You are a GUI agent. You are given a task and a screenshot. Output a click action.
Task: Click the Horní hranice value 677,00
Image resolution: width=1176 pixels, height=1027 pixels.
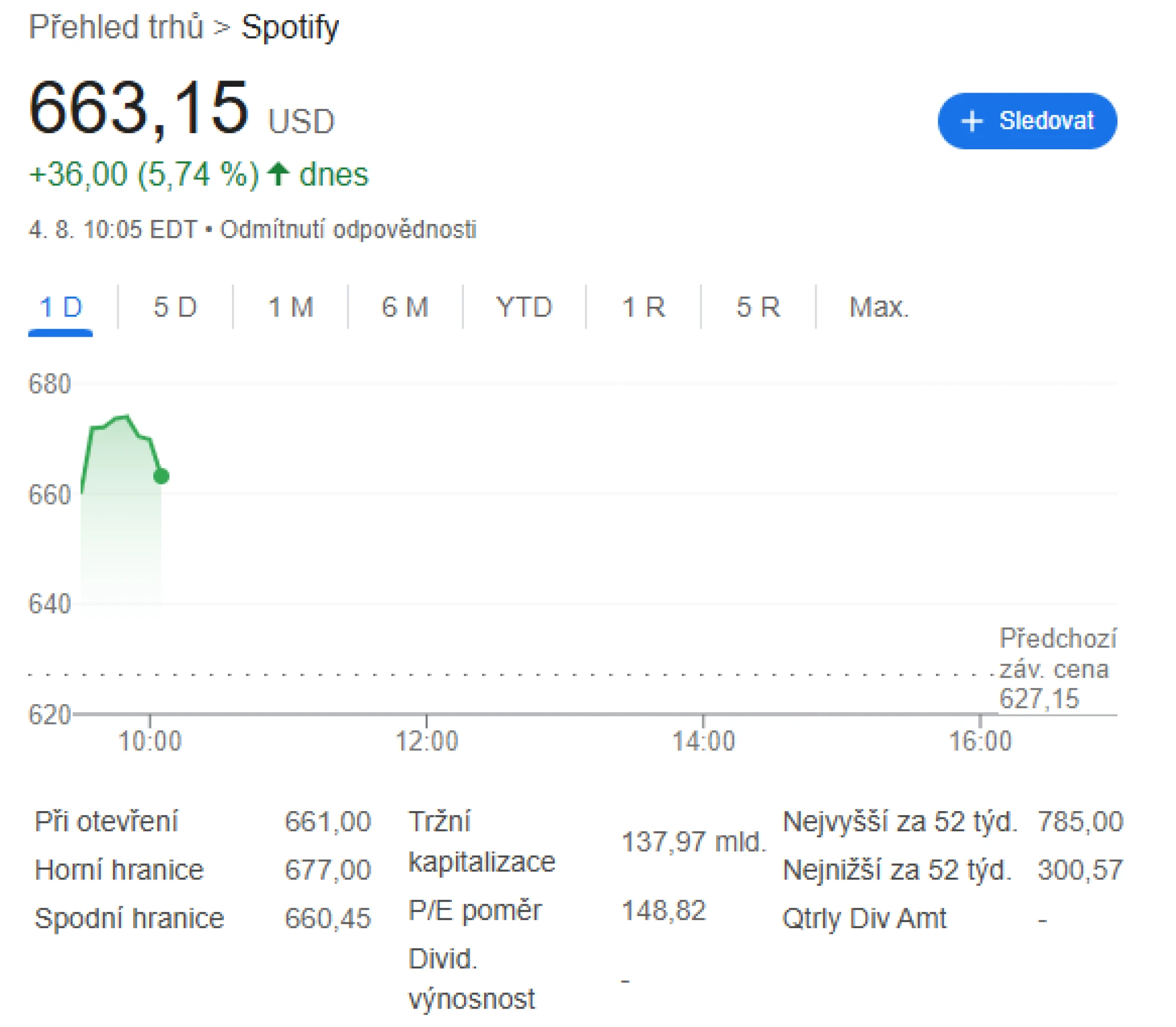click(328, 870)
